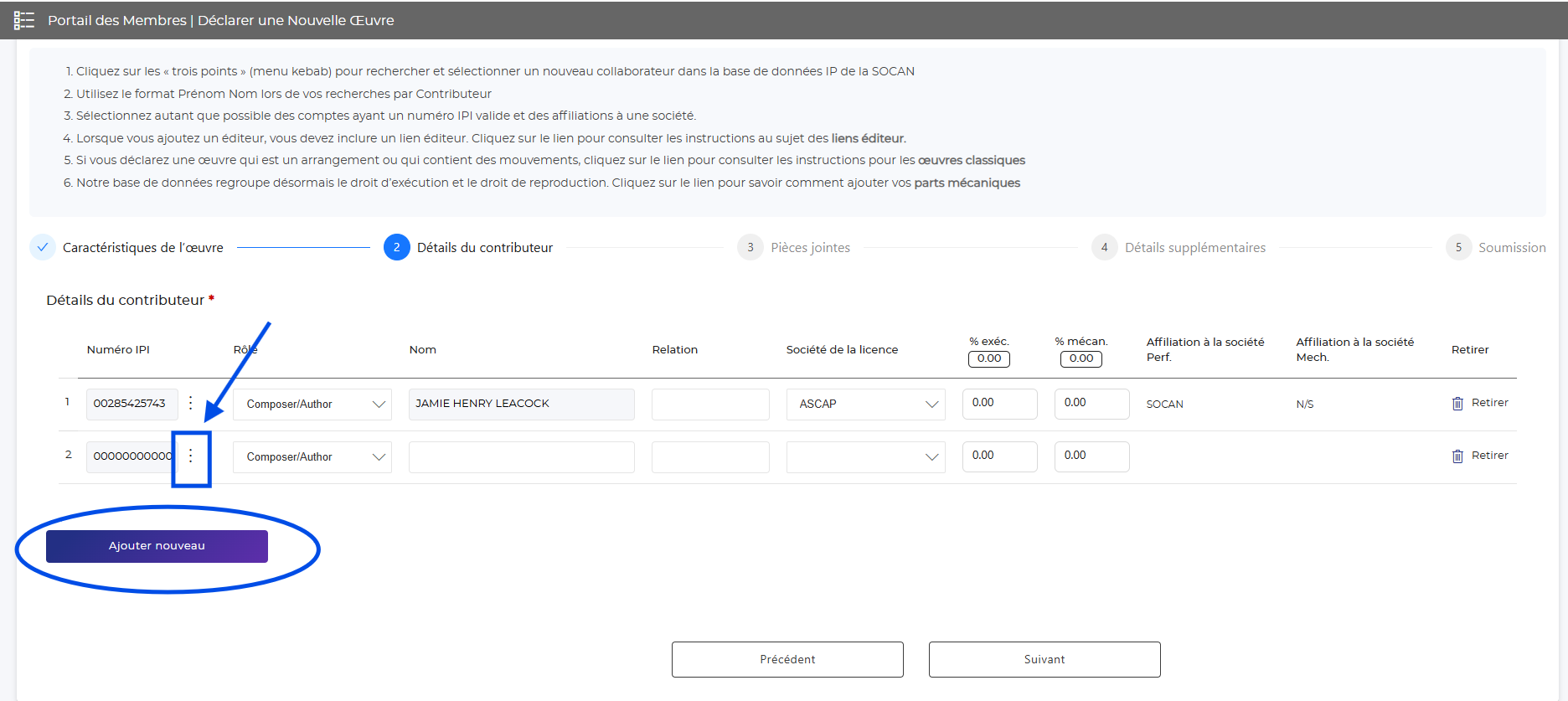
Task: Open three-dots menu for contributor row 2
Action: 191,456
